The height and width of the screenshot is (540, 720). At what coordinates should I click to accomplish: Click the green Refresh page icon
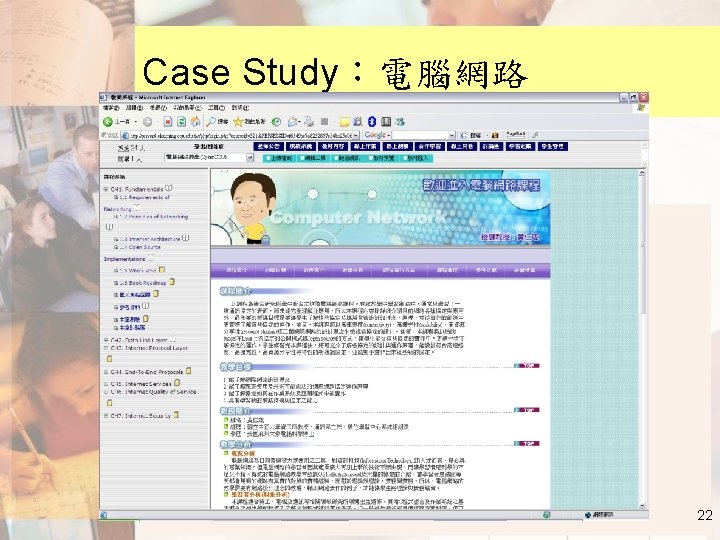(x=181, y=122)
